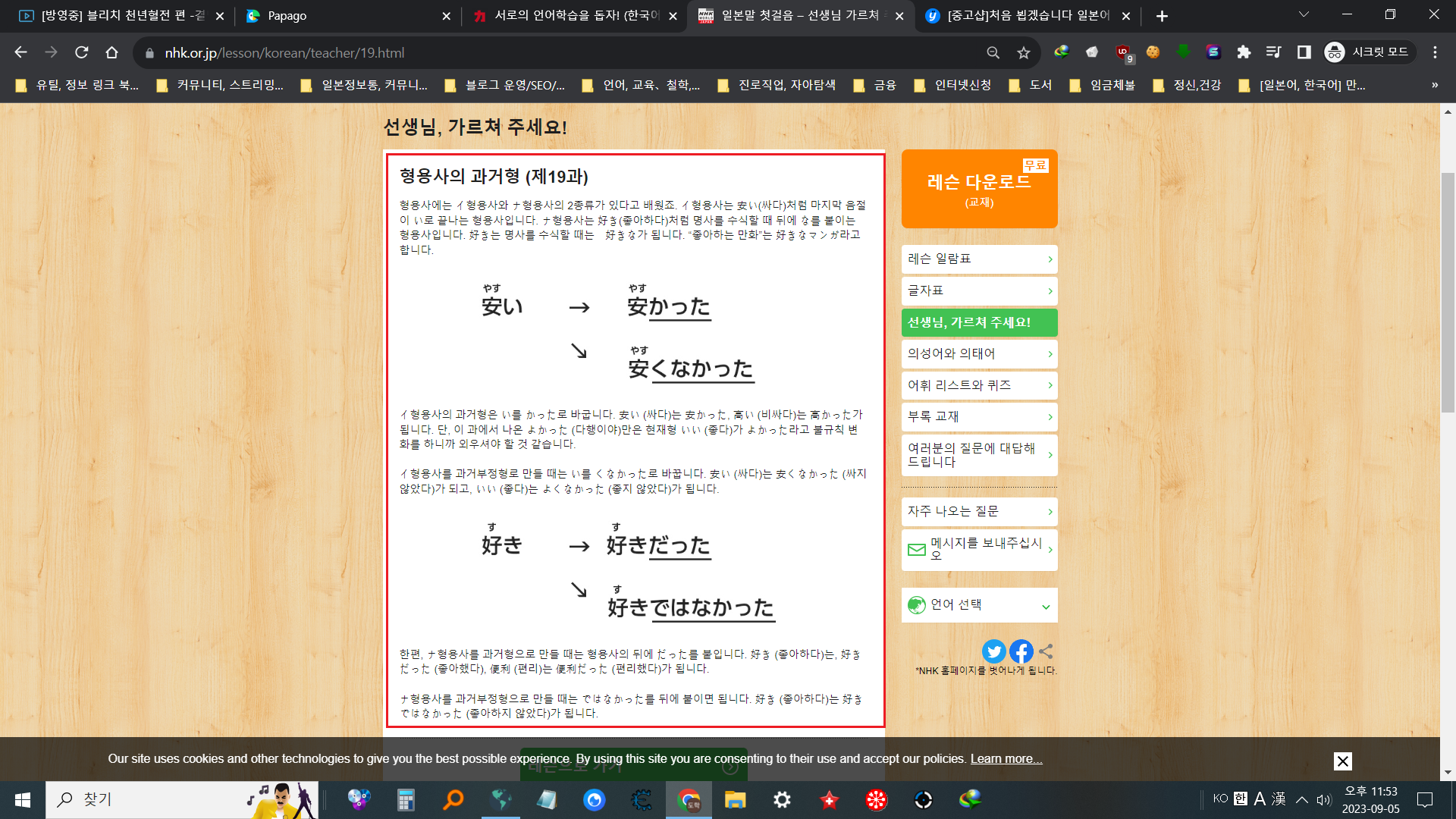Screen dimensions: 1456x819
Task: Click the generic share icon
Action: pyautogui.click(x=1046, y=651)
